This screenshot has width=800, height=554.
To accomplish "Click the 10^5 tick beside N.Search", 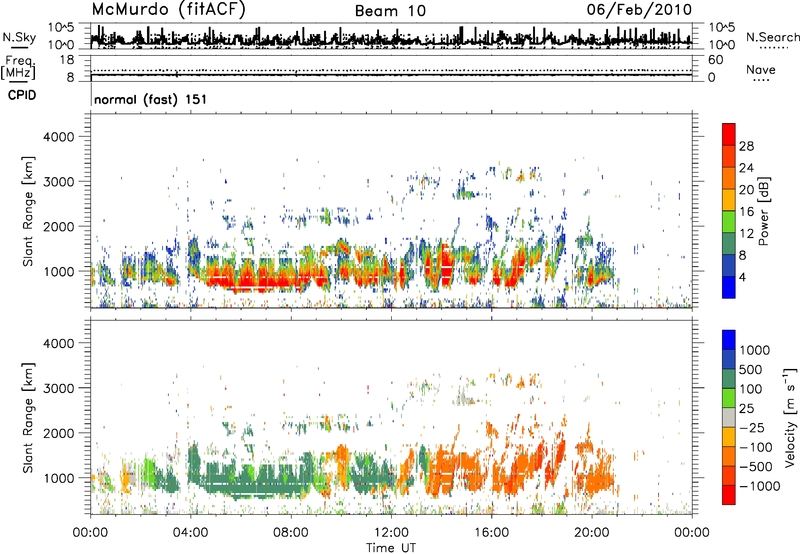I will [x=722, y=27].
